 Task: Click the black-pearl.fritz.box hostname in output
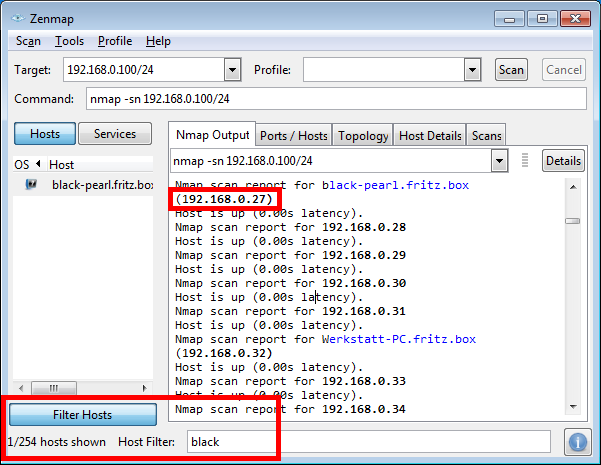(395, 185)
